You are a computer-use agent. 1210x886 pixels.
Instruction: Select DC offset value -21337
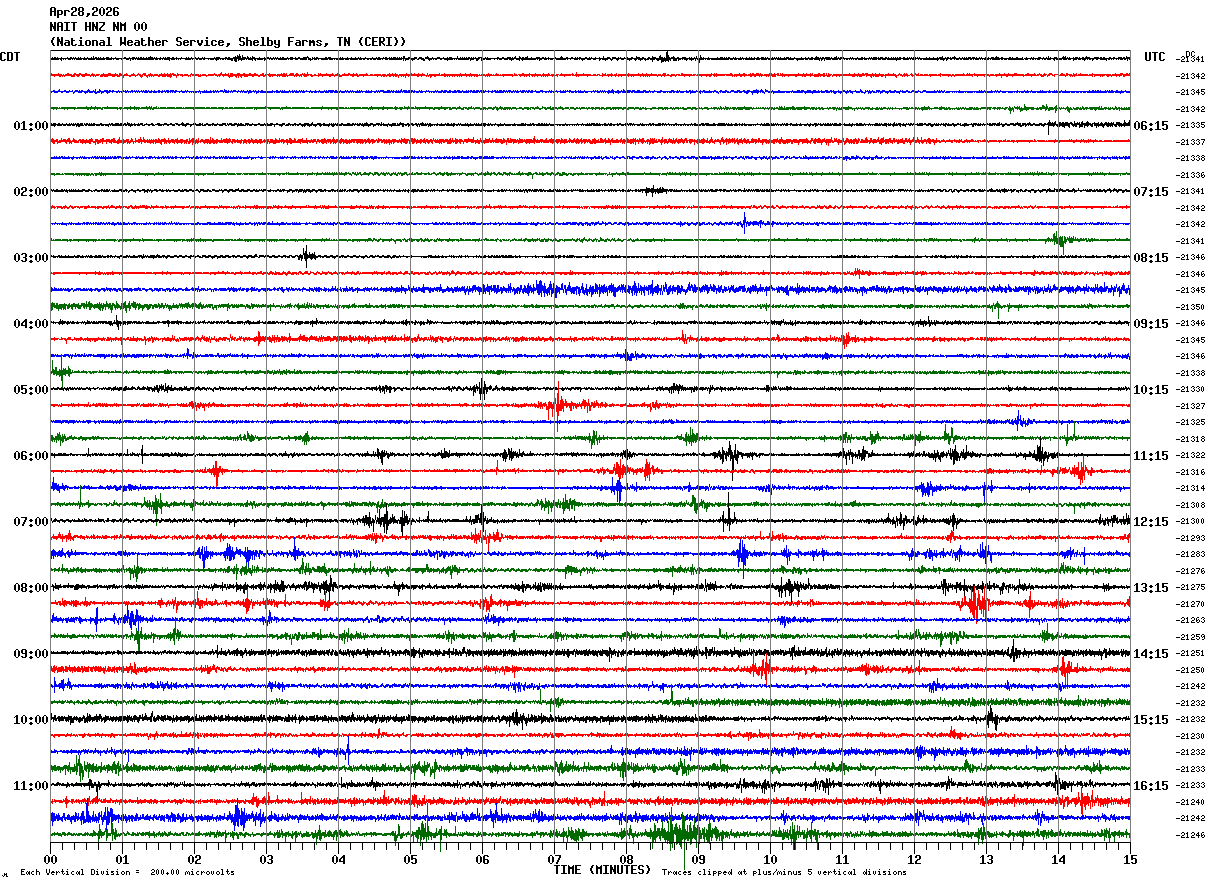1191,142
